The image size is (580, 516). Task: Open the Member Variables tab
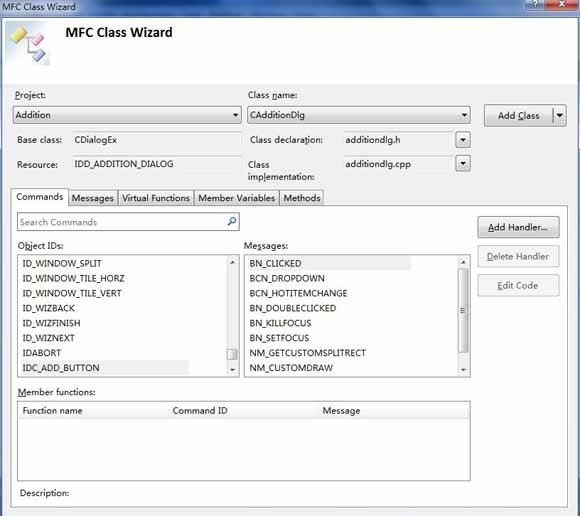pos(237,198)
